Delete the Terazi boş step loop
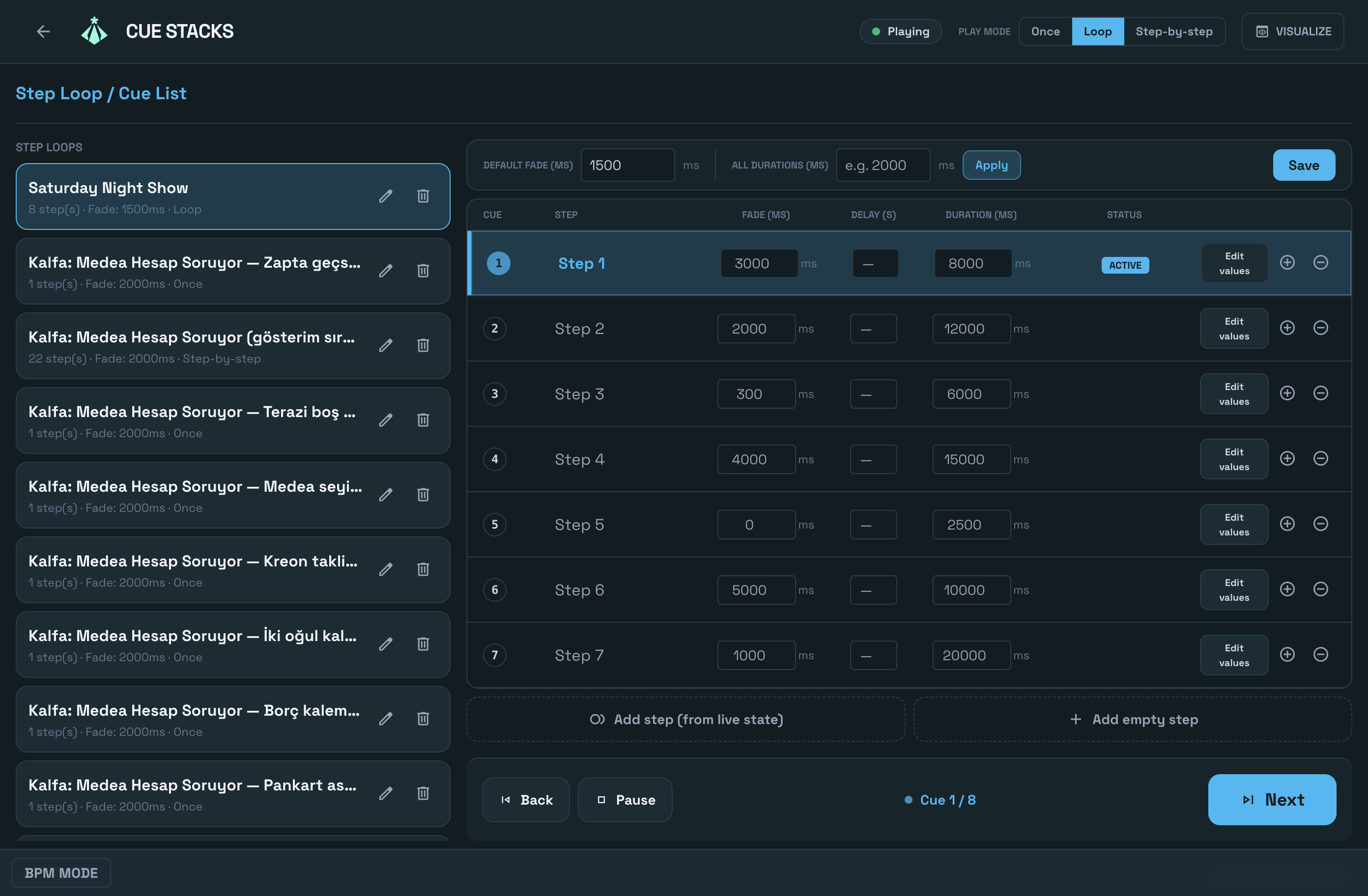 [423, 420]
